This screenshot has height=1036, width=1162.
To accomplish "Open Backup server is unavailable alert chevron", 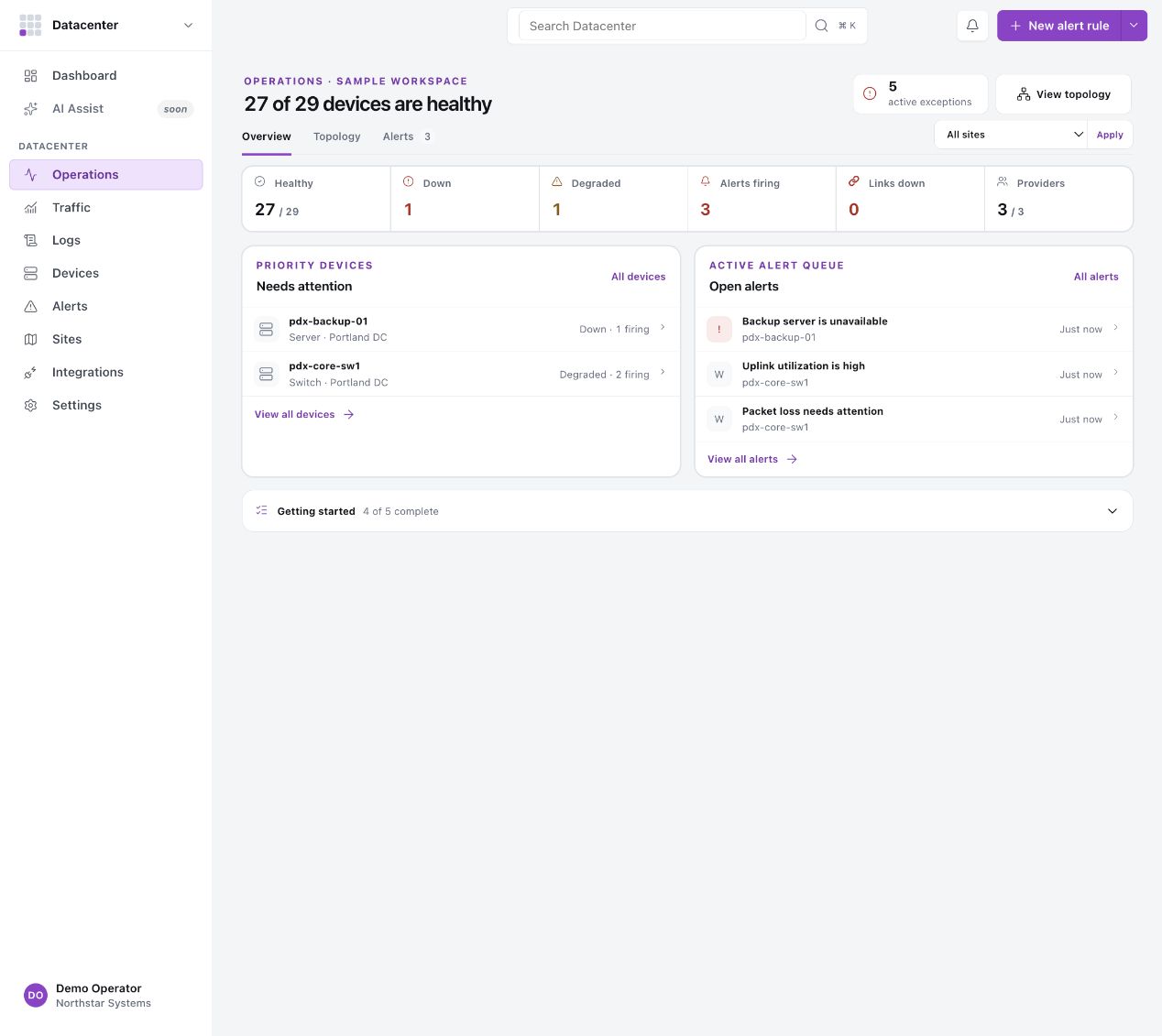I will pos(1115,327).
